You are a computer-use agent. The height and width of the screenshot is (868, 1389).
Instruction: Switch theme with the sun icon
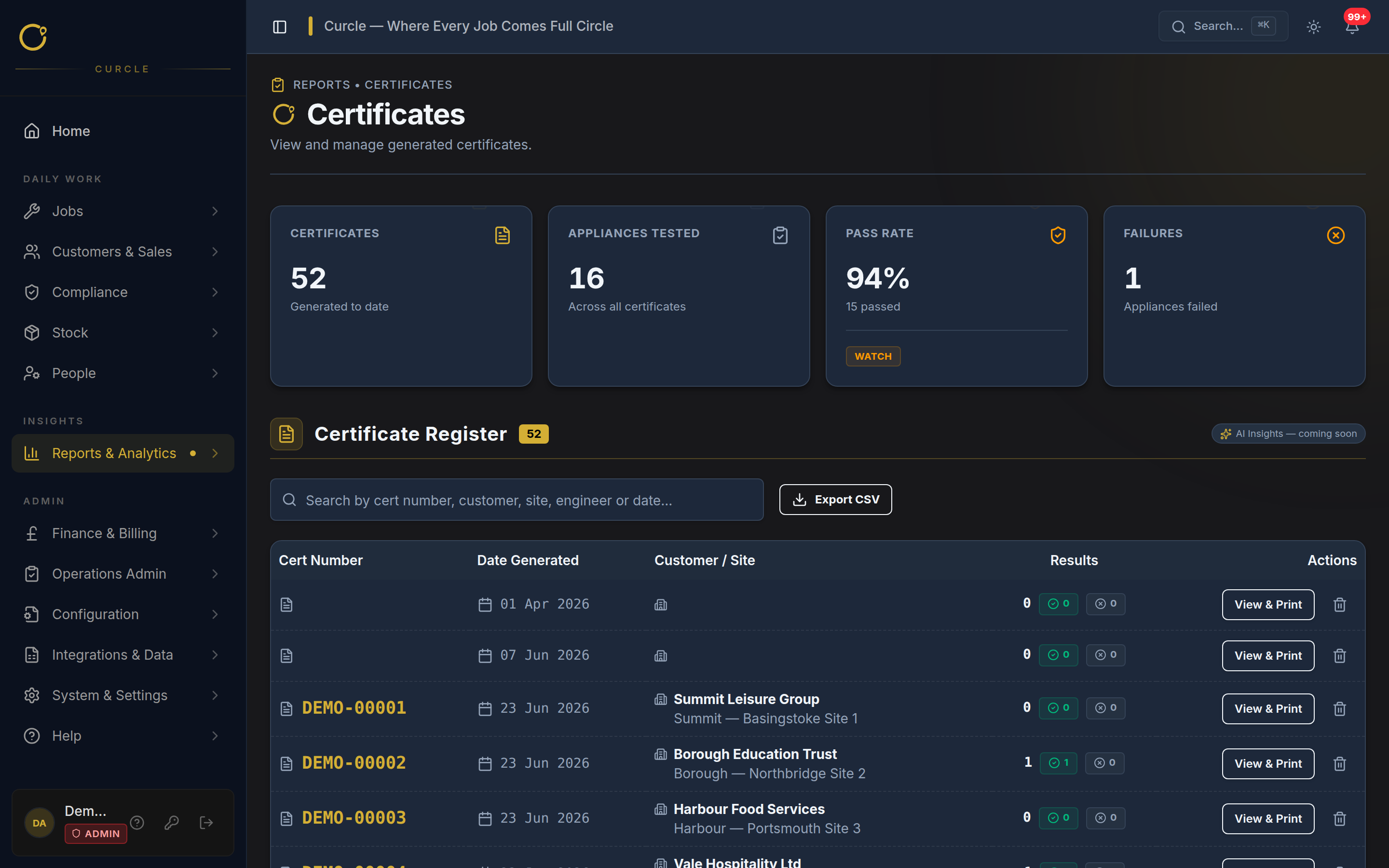pos(1313,27)
